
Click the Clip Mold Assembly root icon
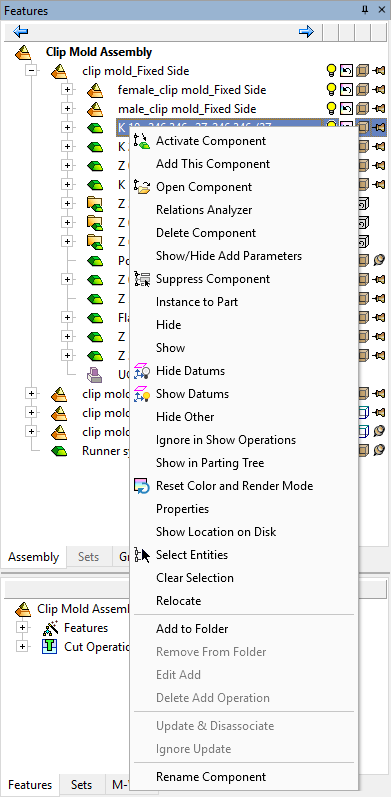tap(24, 52)
